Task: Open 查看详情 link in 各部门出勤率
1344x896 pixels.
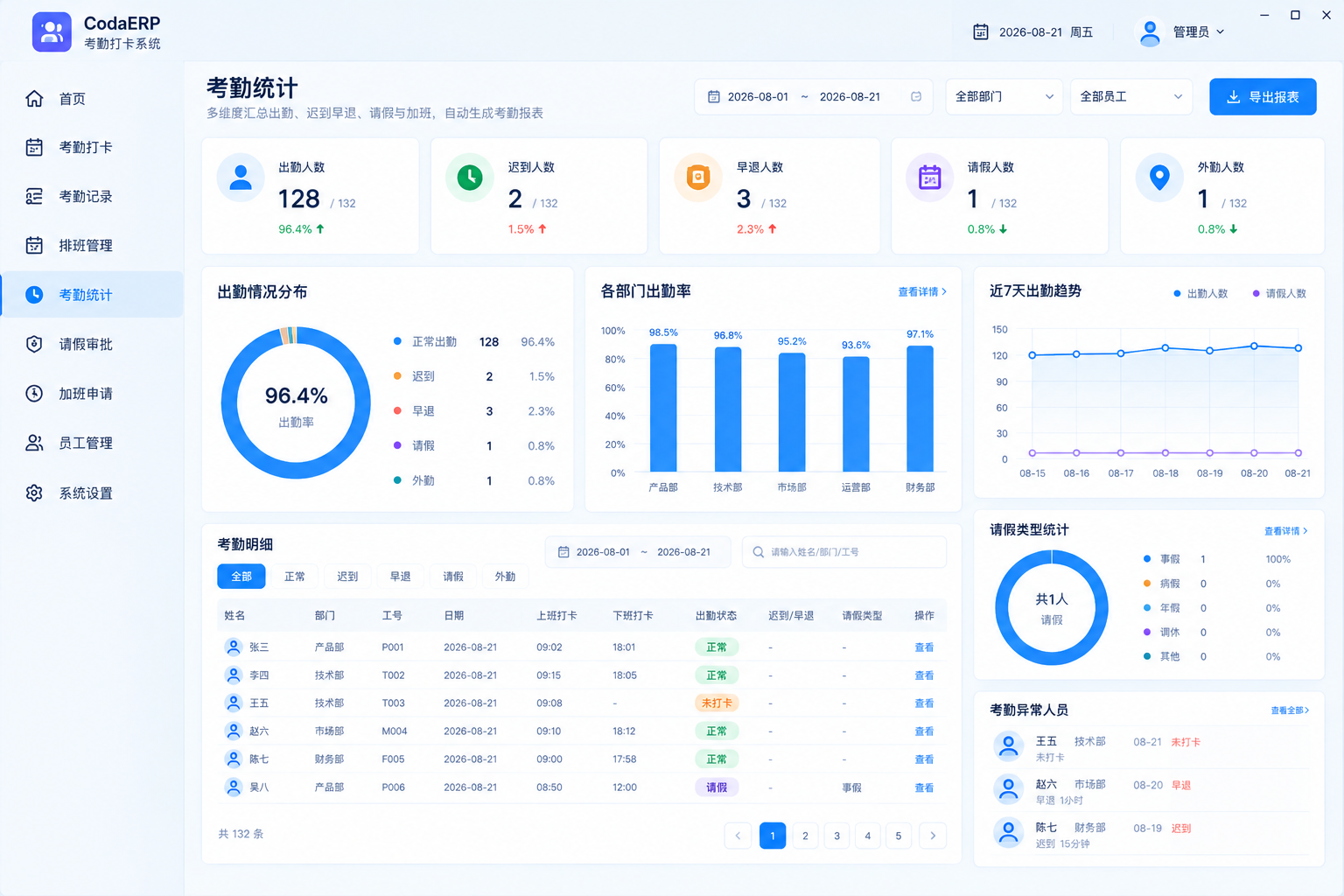Action: (x=922, y=292)
